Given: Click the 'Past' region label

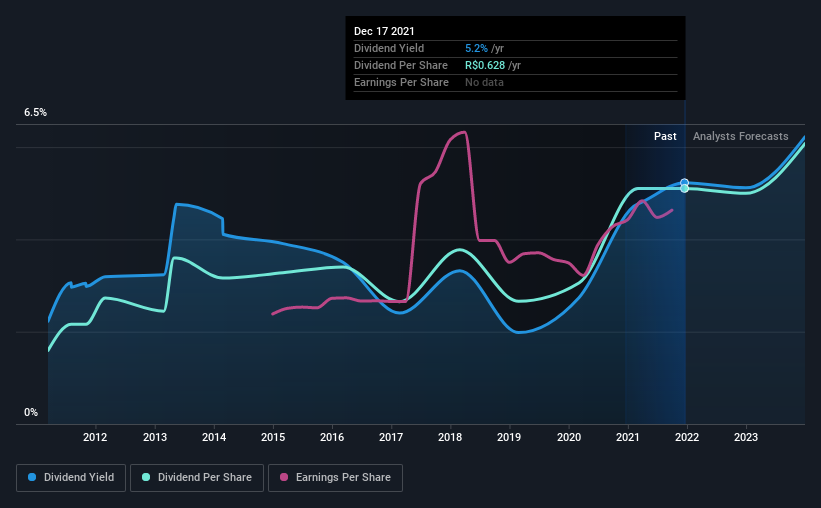Looking at the screenshot, I should (x=665, y=136).
